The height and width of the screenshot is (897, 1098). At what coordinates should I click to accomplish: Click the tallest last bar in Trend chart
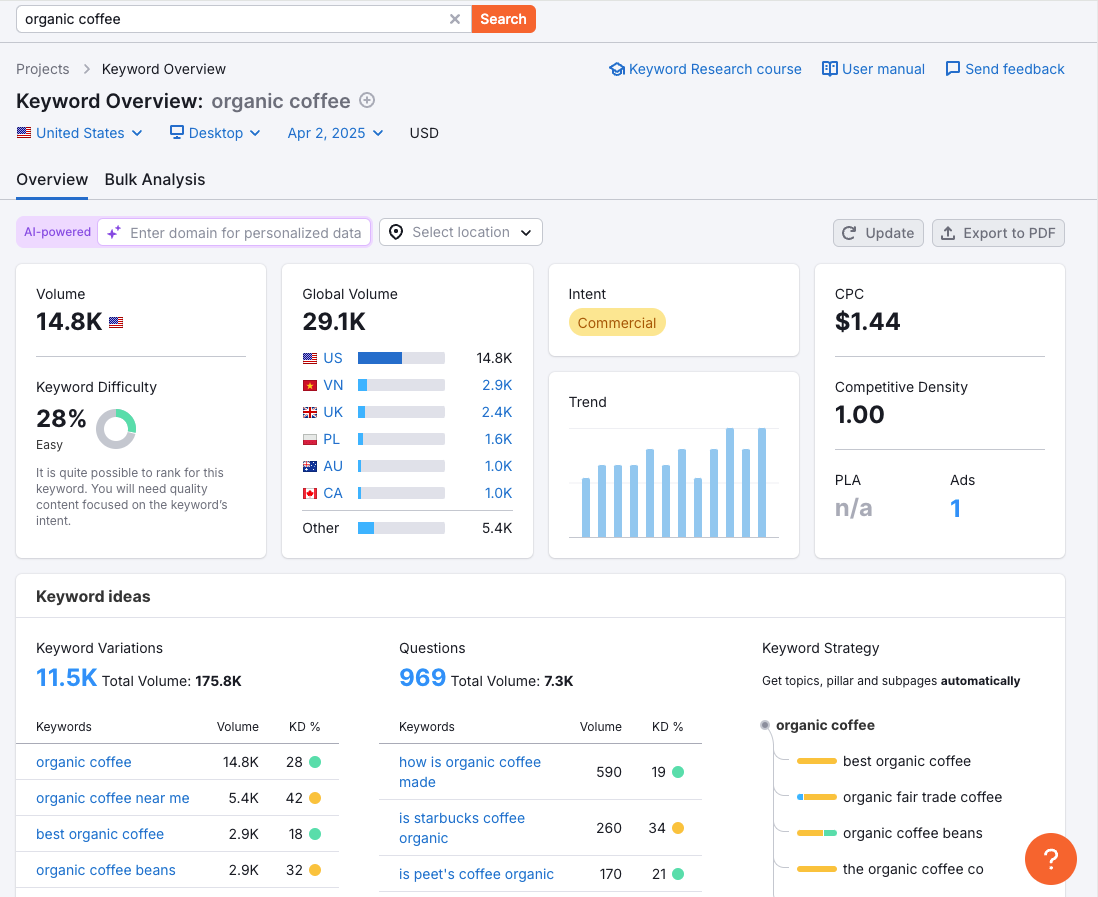762,482
